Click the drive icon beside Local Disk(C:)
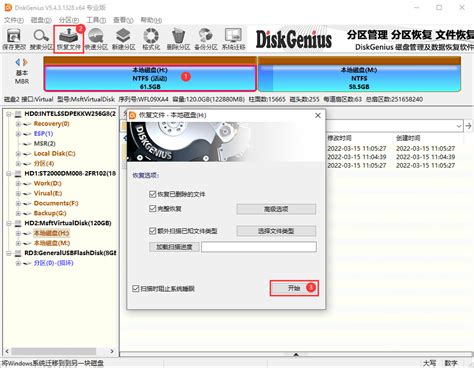Screen dimensions: 474x368 27,154
